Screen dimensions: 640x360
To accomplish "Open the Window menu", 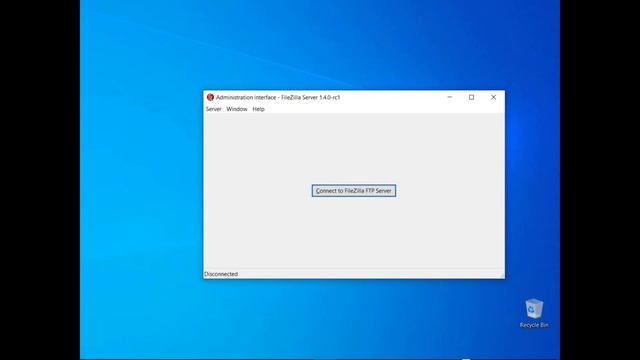I will point(237,109).
